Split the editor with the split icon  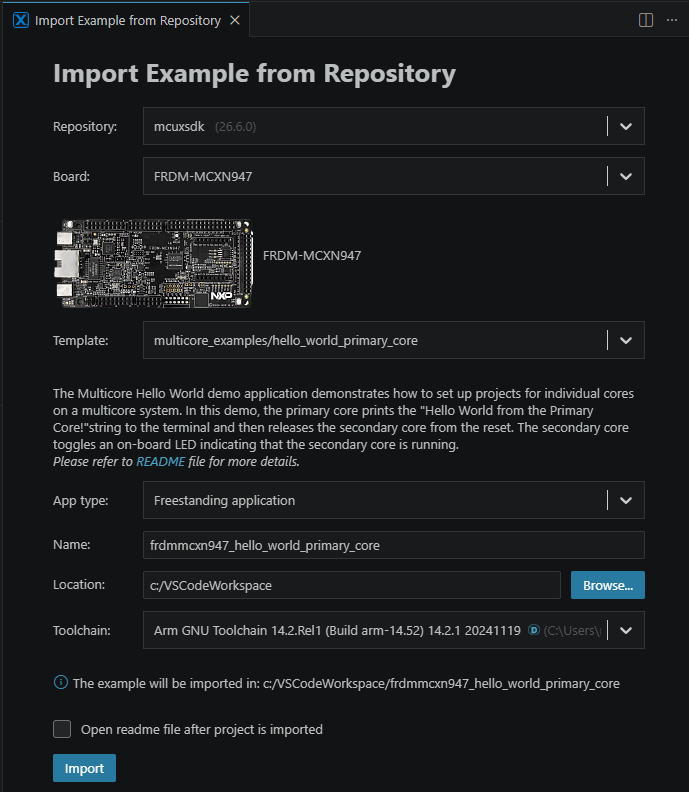coord(646,20)
